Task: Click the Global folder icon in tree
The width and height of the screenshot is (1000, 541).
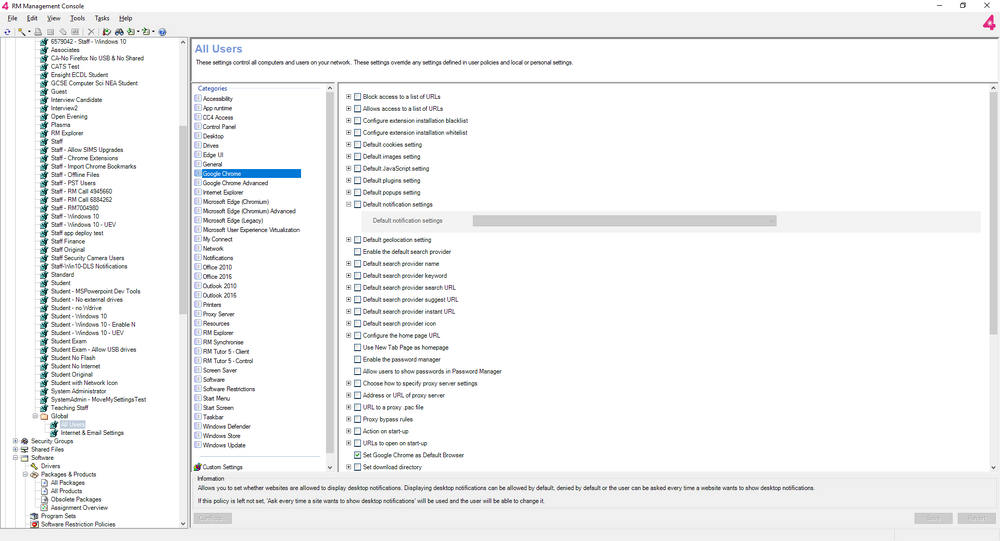Action: coord(45,416)
